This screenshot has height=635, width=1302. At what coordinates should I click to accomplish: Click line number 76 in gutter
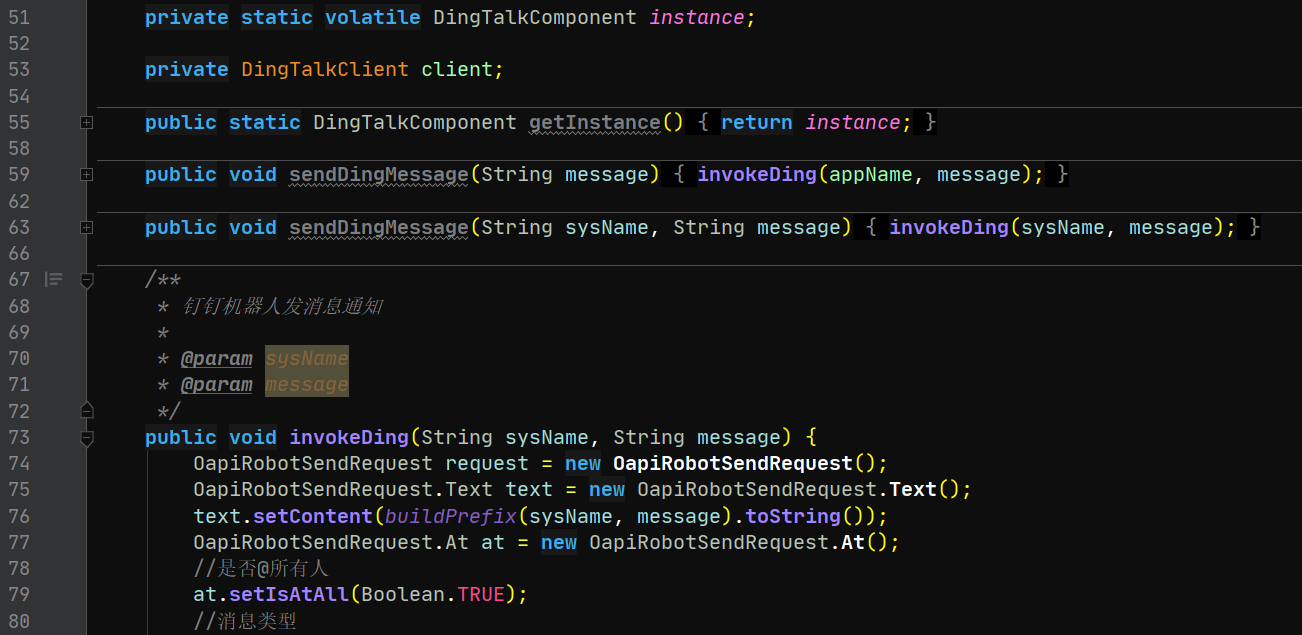[19, 516]
